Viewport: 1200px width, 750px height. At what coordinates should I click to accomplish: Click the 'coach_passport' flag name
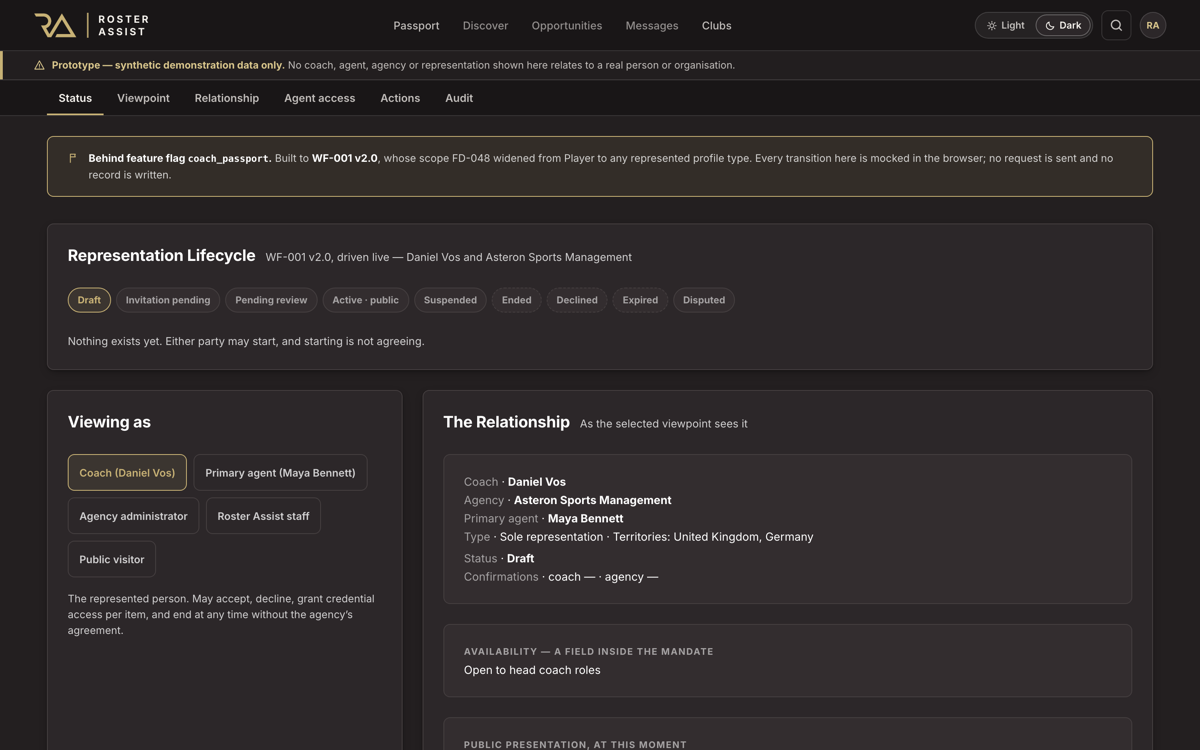228,158
